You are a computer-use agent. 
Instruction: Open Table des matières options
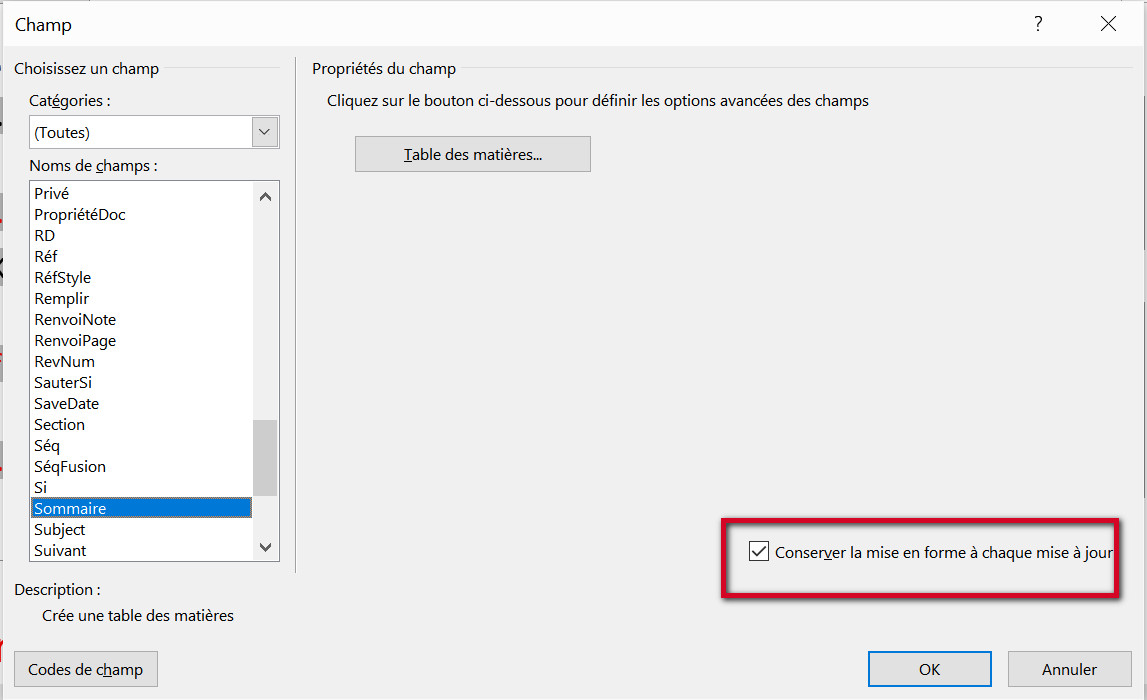(x=472, y=155)
